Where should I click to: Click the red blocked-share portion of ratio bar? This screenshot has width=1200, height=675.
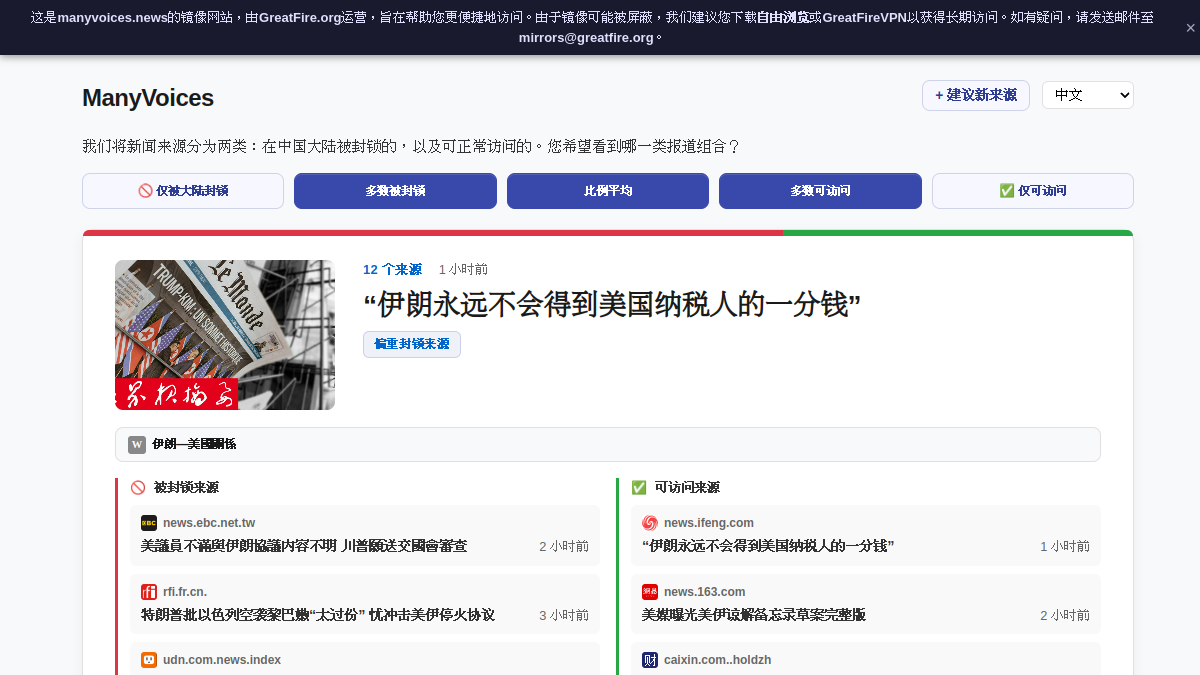tap(433, 233)
